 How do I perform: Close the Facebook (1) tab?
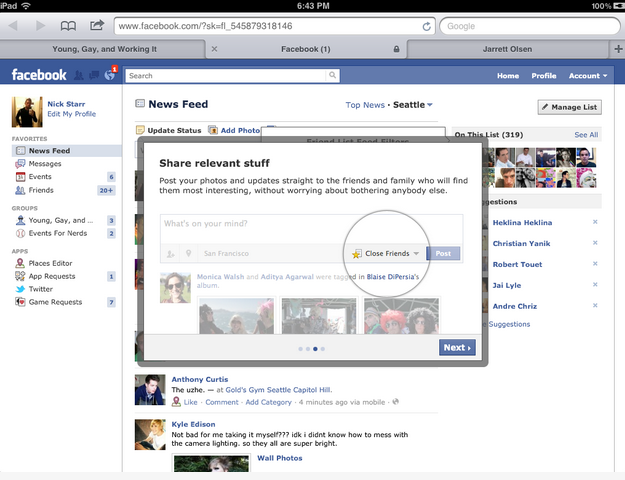[x=214, y=49]
